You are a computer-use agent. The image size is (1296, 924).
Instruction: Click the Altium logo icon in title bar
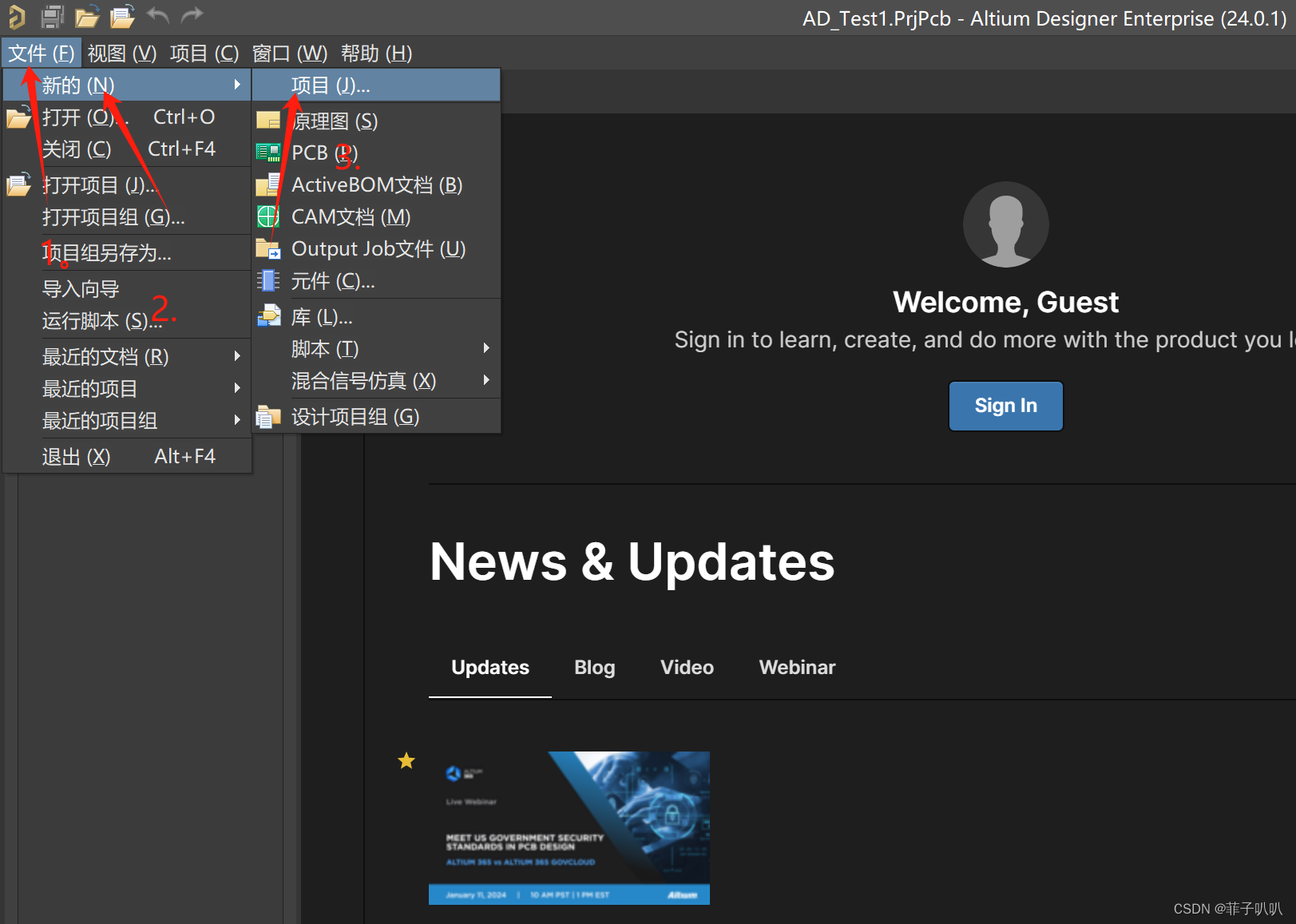(15, 16)
